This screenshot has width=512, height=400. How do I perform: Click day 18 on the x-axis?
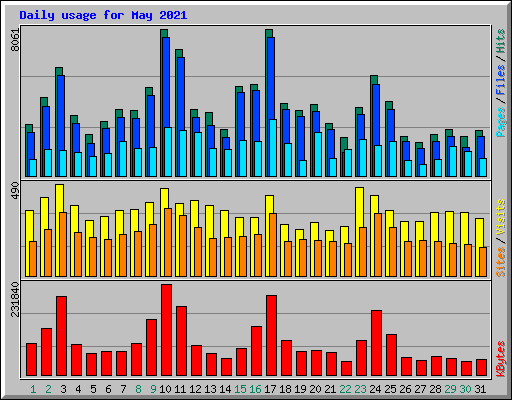[285, 389]
